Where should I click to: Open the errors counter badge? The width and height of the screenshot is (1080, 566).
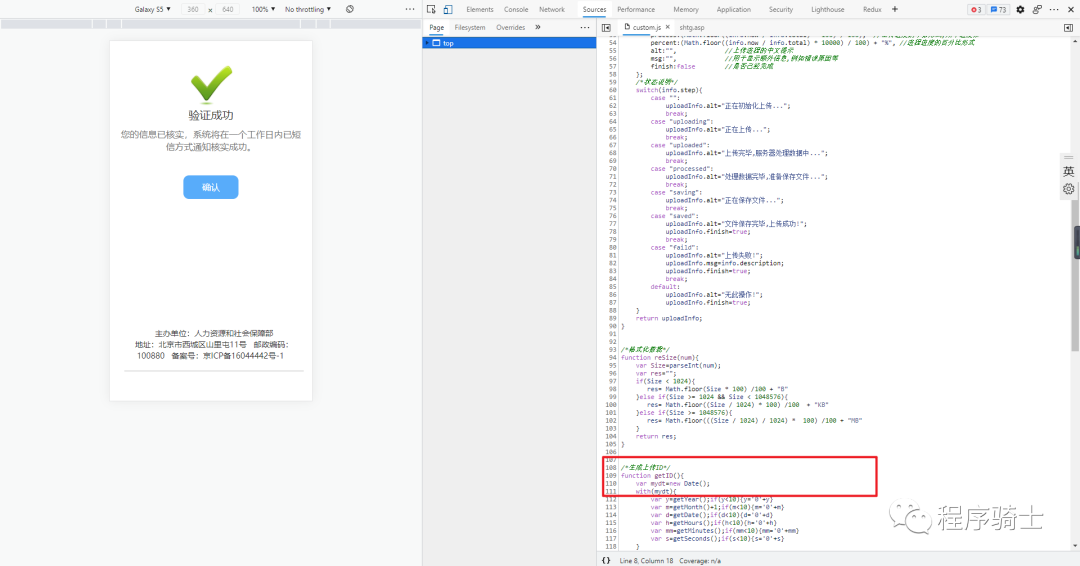[975, 9]
